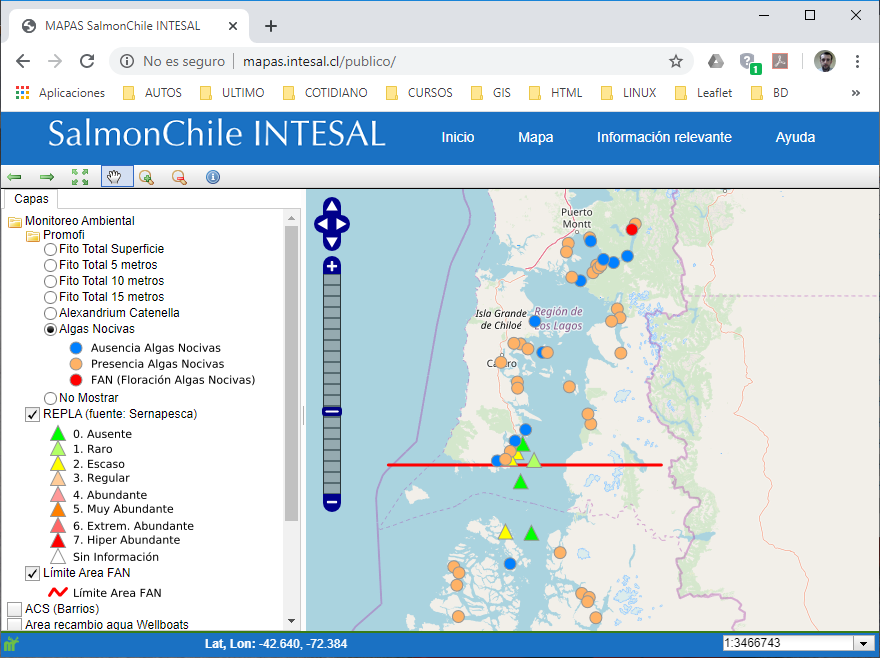The image size is (880, 658).
Task: Select the zoom out magnifier tool
Action: [x=179, y=177]
